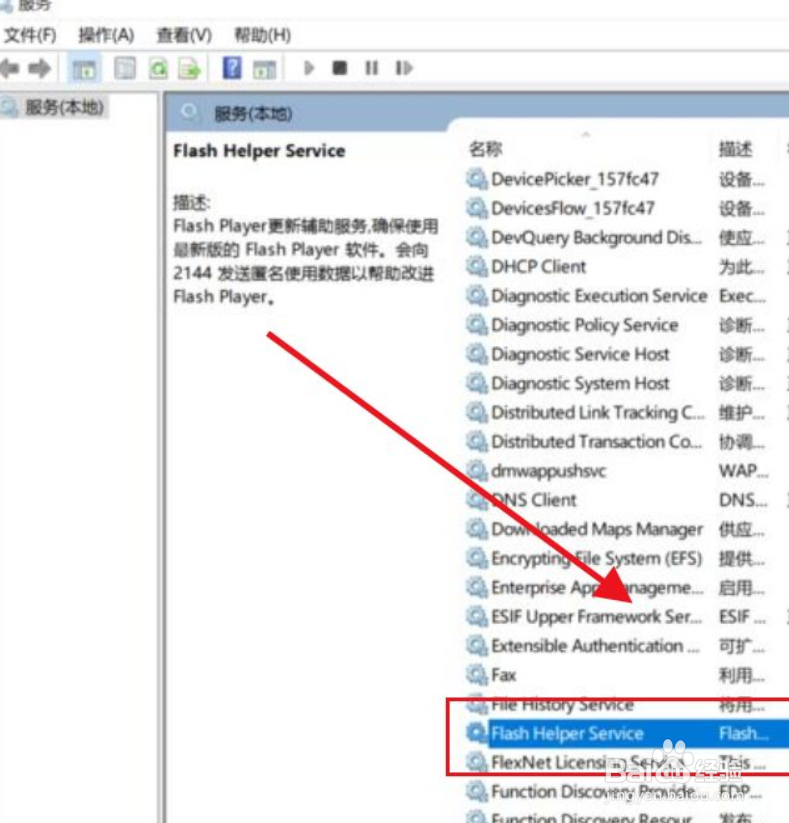Select Diagnostic System Host row

tap(580, 383)
